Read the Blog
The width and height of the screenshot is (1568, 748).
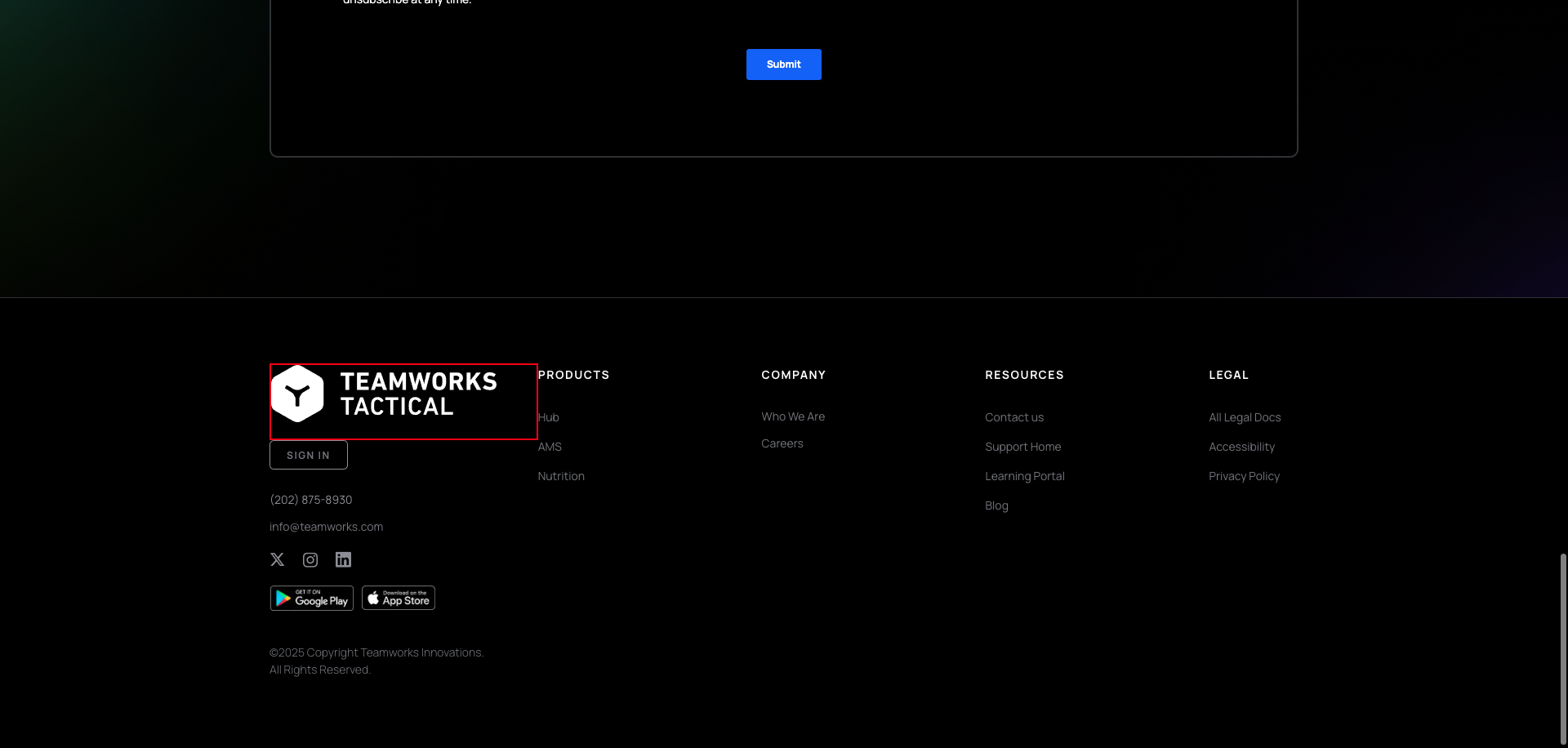(x=996, y=505)
